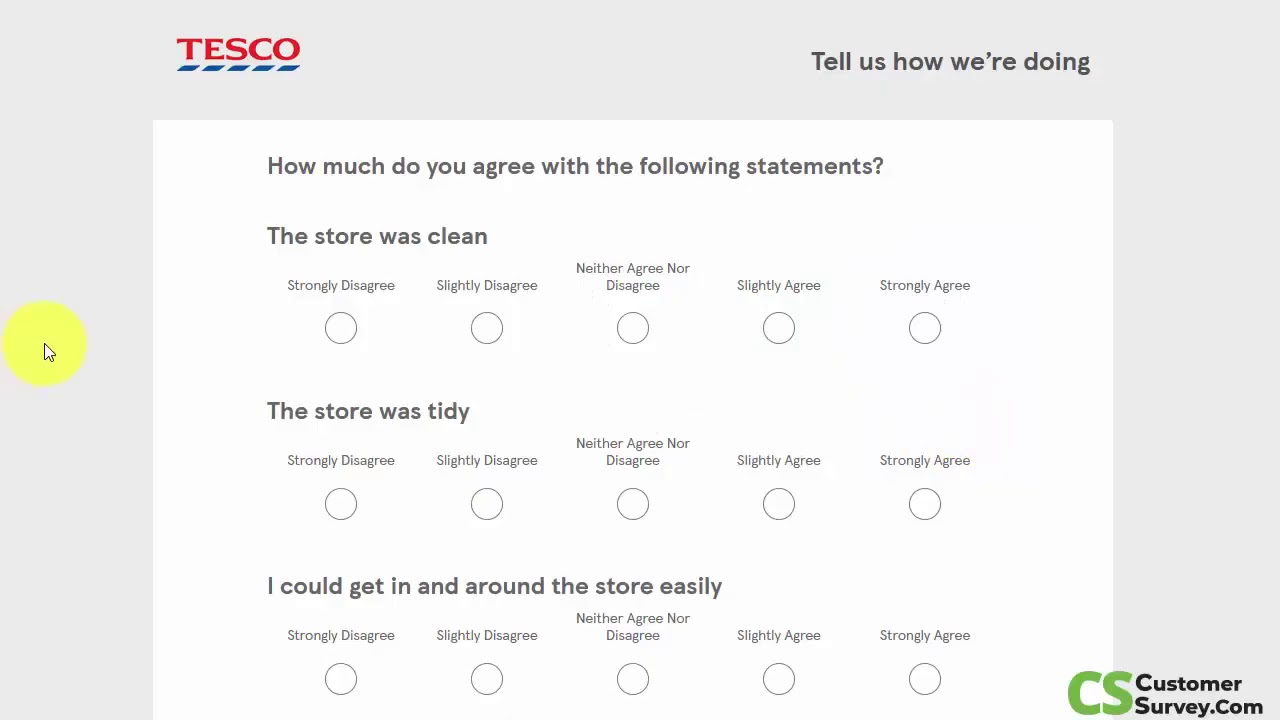
Task: Click the 'Tell us how we're doing' heading
Action: pos(950,62)
